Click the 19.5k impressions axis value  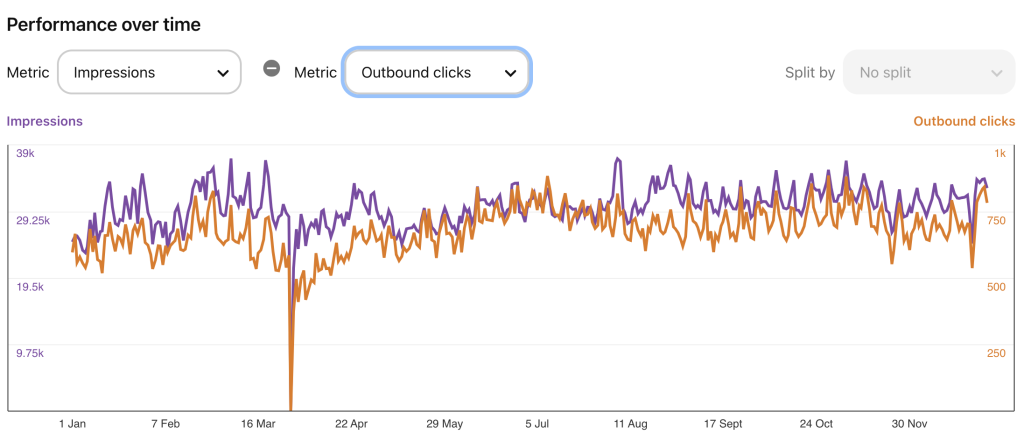[27, 287]
